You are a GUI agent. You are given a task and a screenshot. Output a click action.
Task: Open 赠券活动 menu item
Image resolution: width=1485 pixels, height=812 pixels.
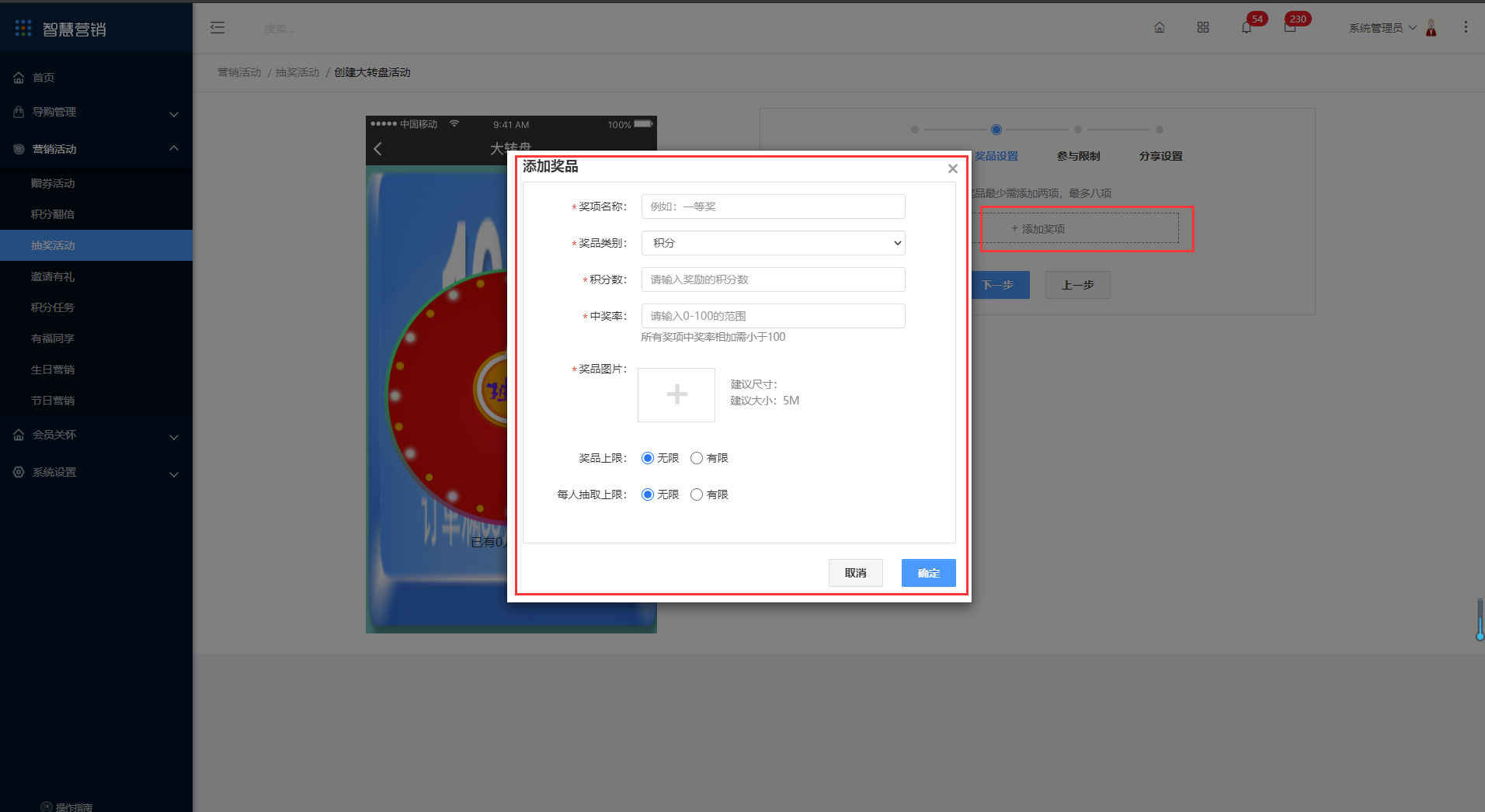[96, 183]
